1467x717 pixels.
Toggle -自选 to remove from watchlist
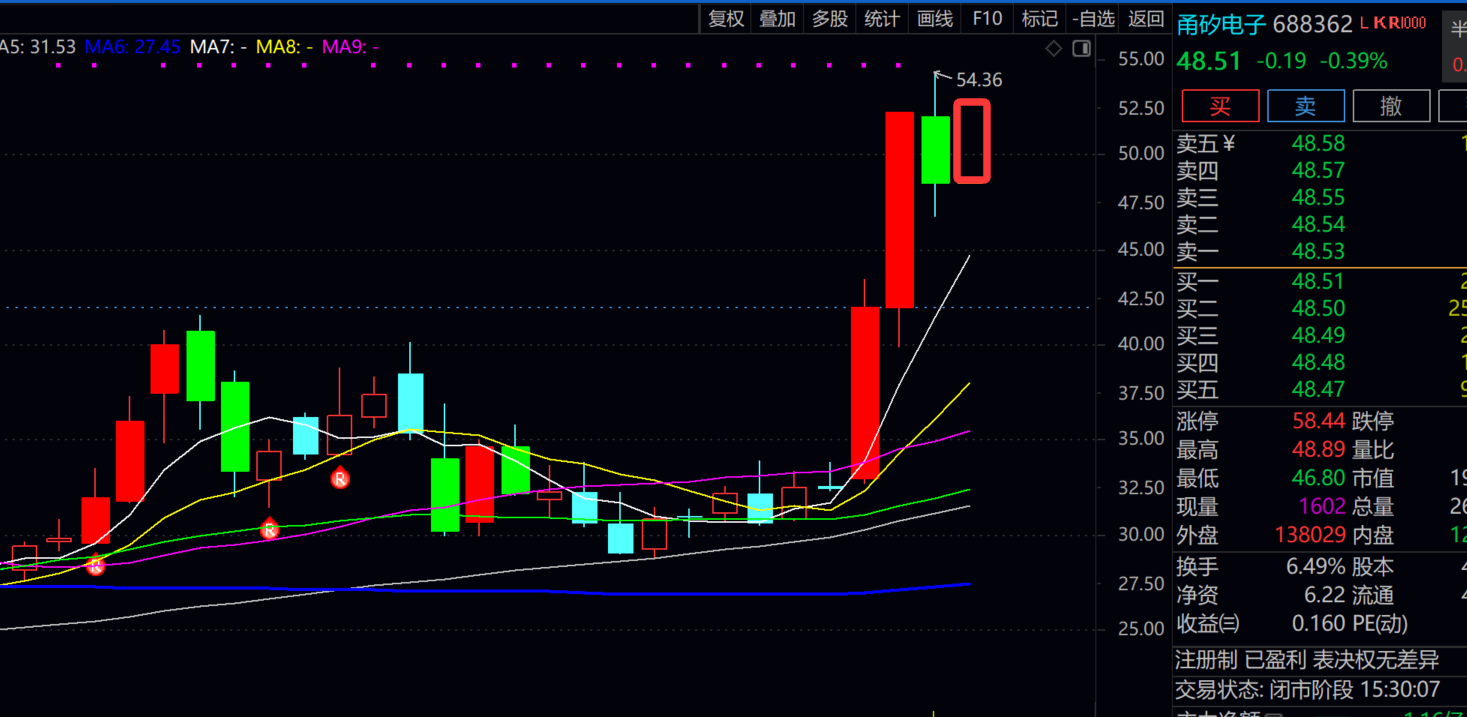click(x=1093, y=19)
